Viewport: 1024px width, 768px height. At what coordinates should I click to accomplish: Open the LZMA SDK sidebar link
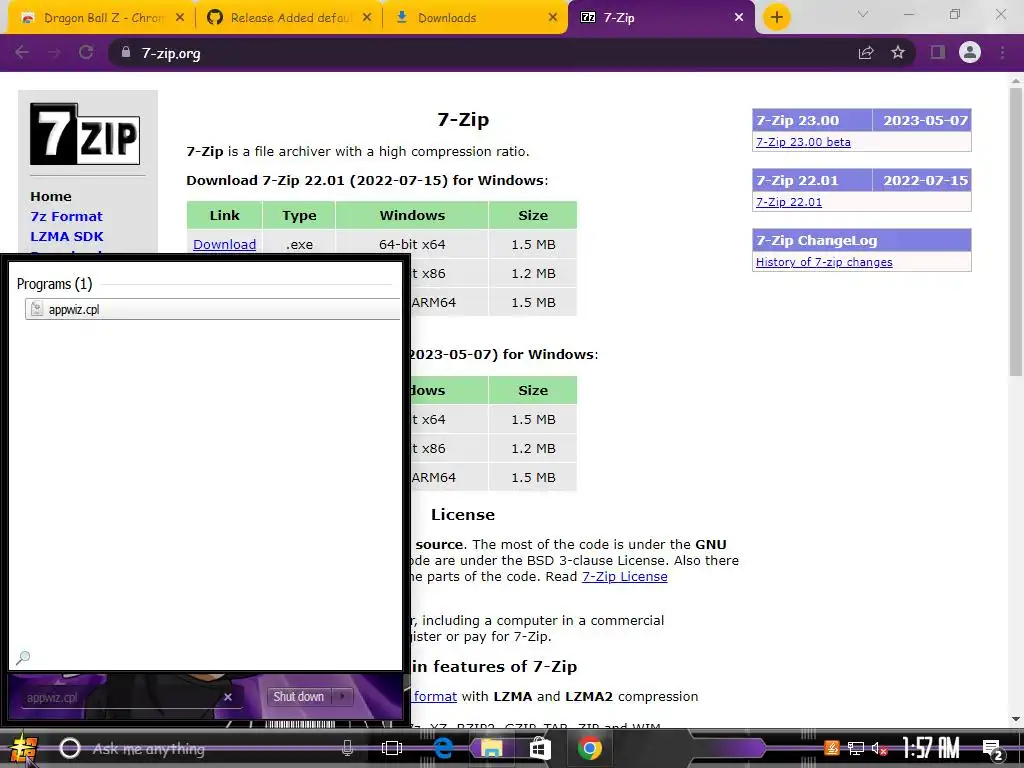pyautogui.click(x=67, y=236)
